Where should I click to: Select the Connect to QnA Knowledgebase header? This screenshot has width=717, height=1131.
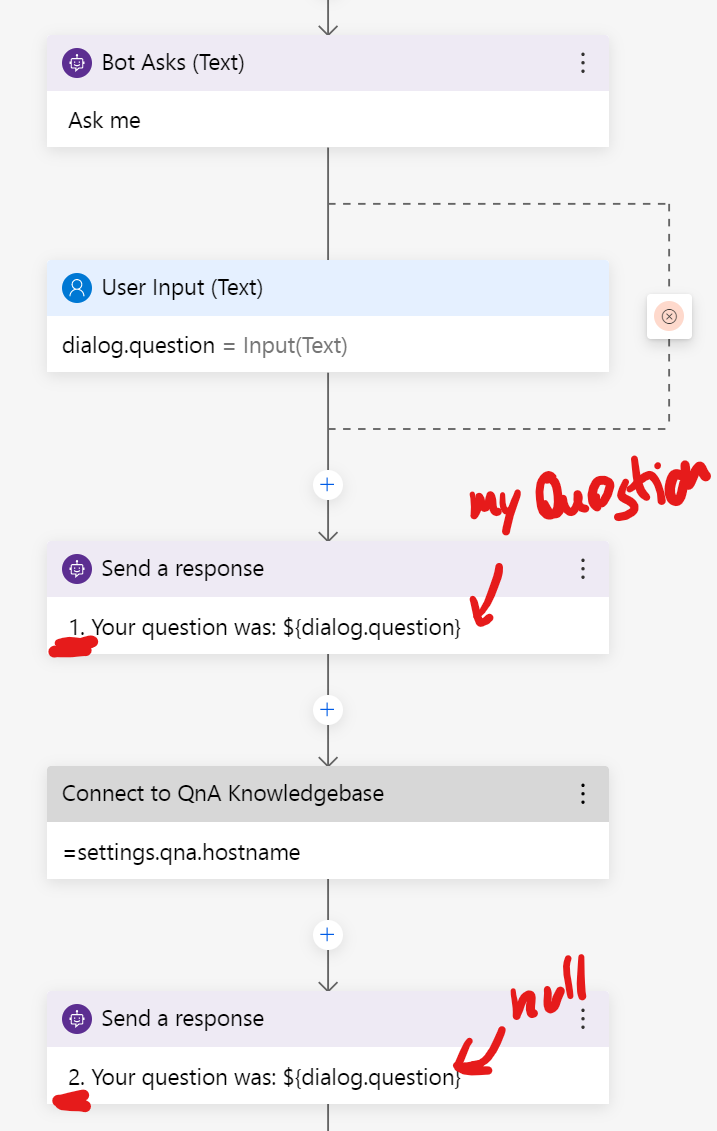(x=328, y=794)
